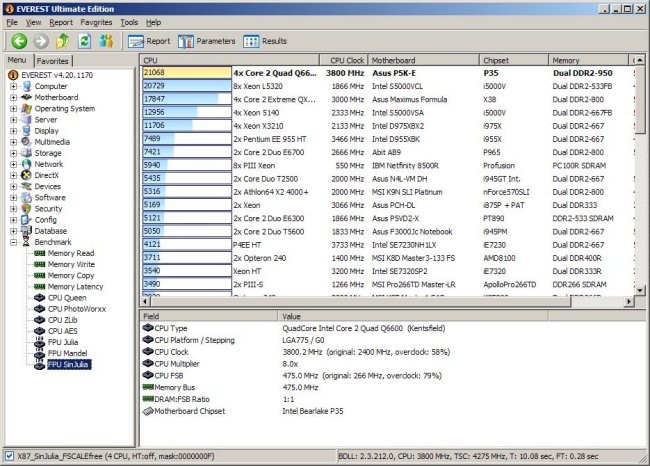Image resolution: width=650 pixels, height=466 pixels.
Task: Open the Help menu
Action: (x=153, y=22)
